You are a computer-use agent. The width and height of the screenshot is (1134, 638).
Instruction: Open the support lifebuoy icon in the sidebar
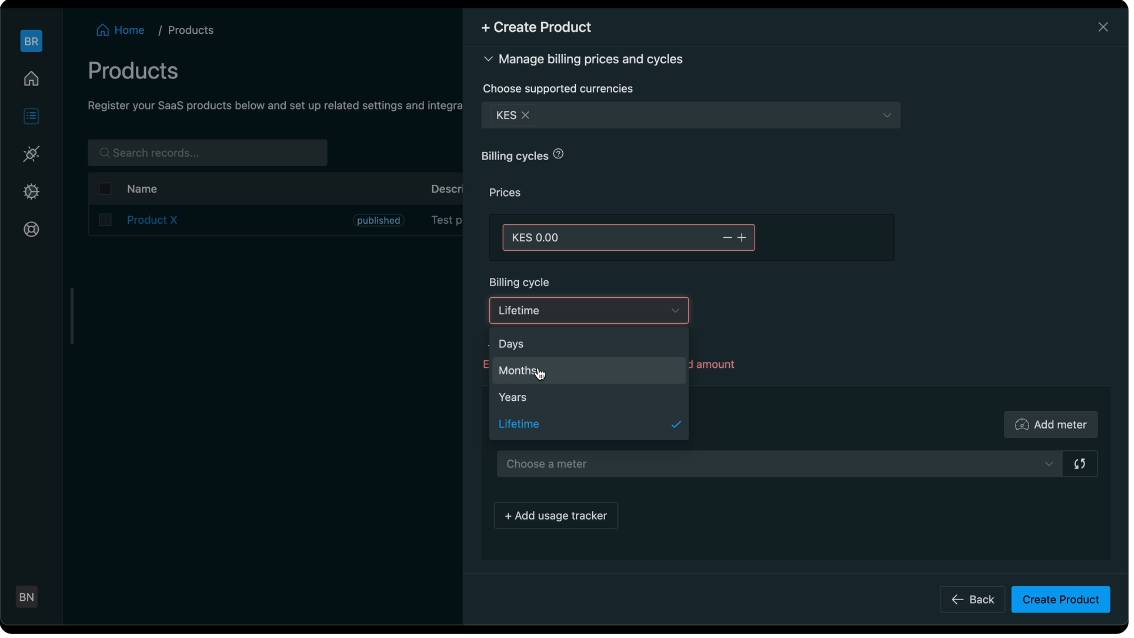(x=31, y=229)
